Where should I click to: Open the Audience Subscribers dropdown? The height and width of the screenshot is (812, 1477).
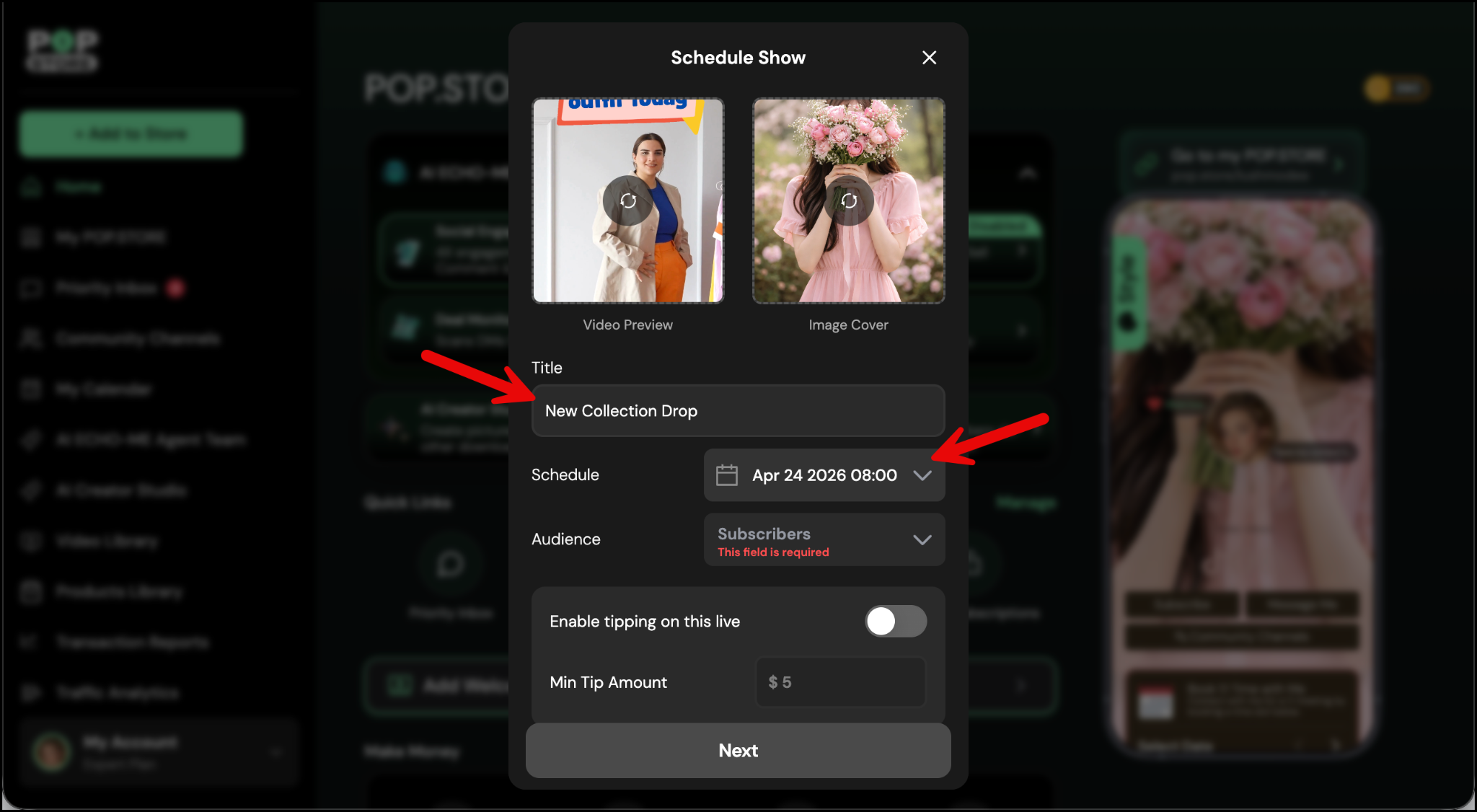coord(824,539)
